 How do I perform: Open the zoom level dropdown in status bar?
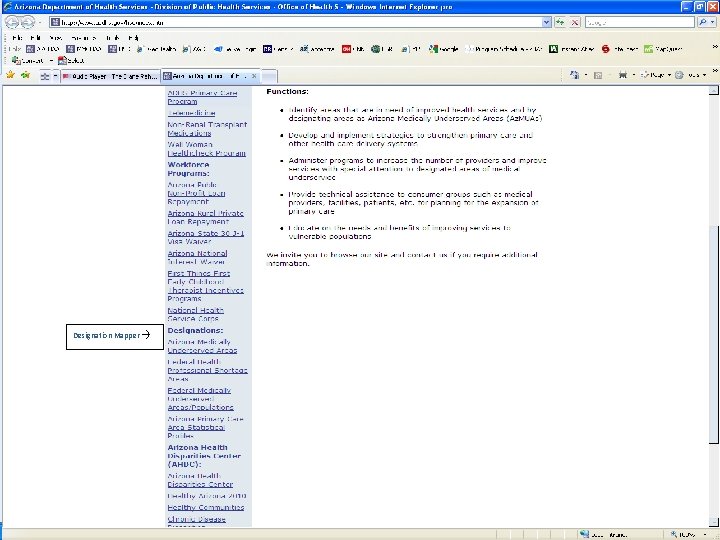(x=705, y=534)
